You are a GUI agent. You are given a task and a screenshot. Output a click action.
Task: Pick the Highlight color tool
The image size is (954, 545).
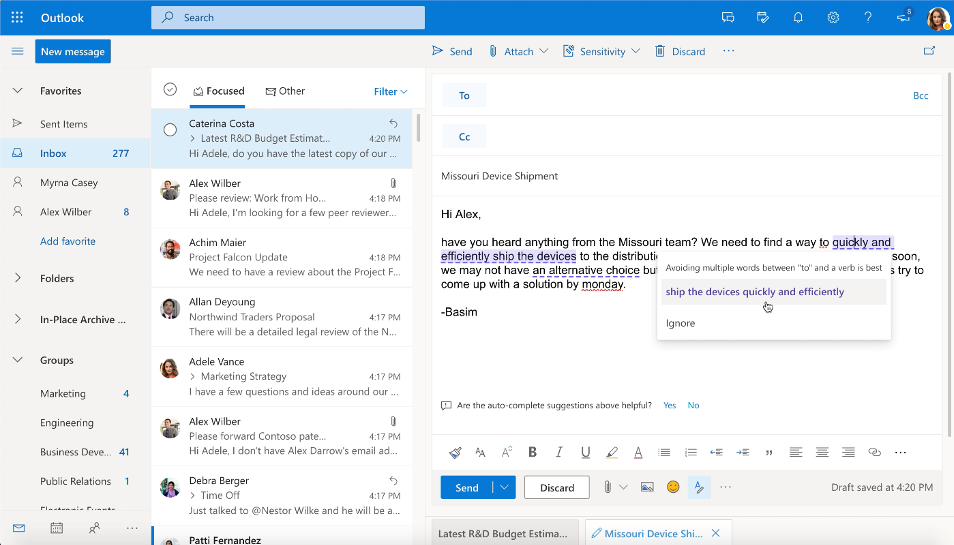point(611,452)
